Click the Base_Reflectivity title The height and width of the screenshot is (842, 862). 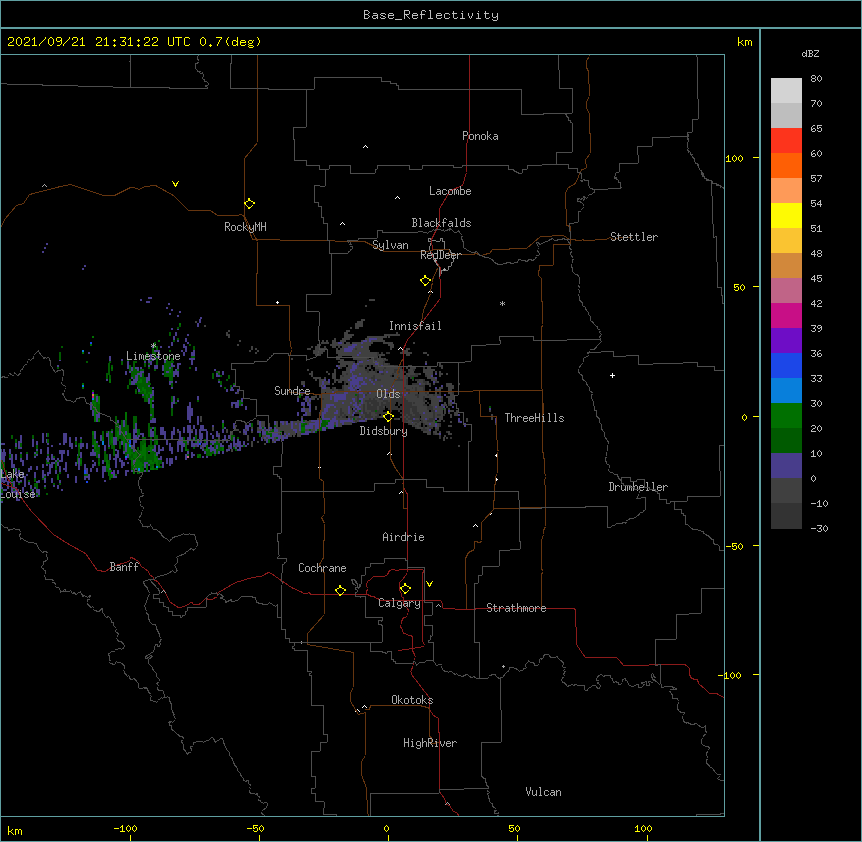pyautogui.click(x=431, y=15)
